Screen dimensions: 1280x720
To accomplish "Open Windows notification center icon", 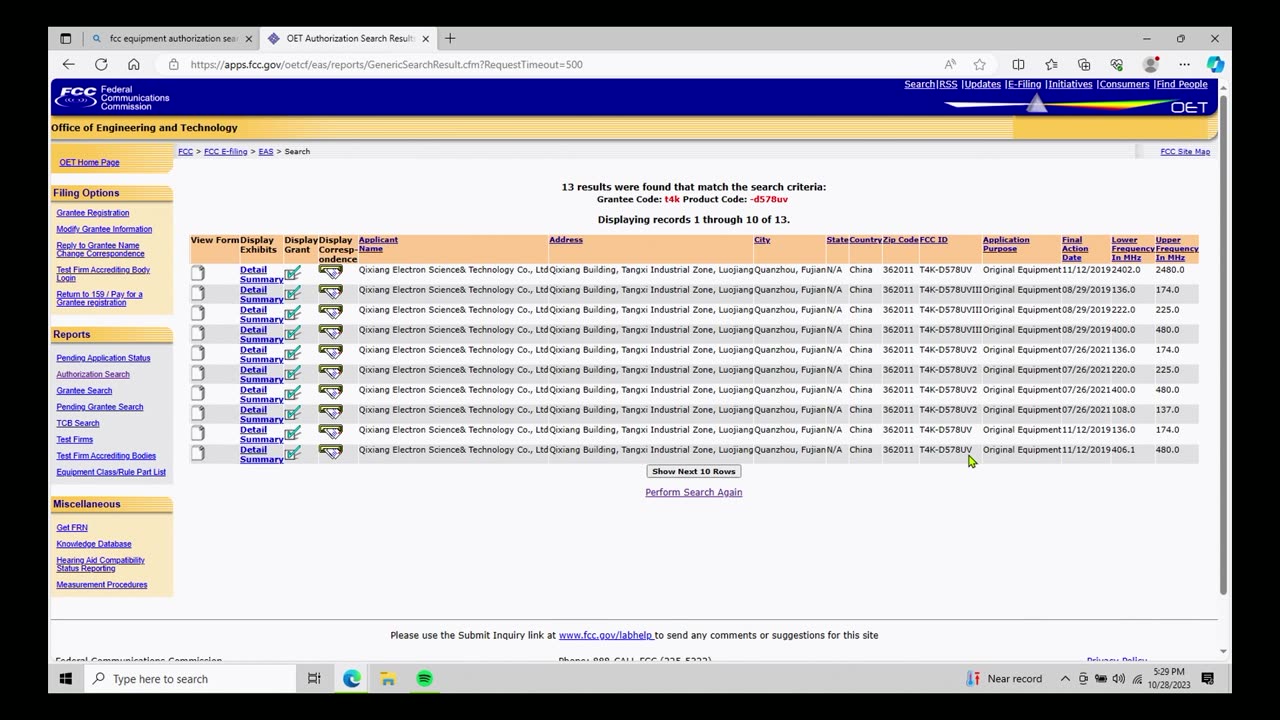I will pos(1208,678).
